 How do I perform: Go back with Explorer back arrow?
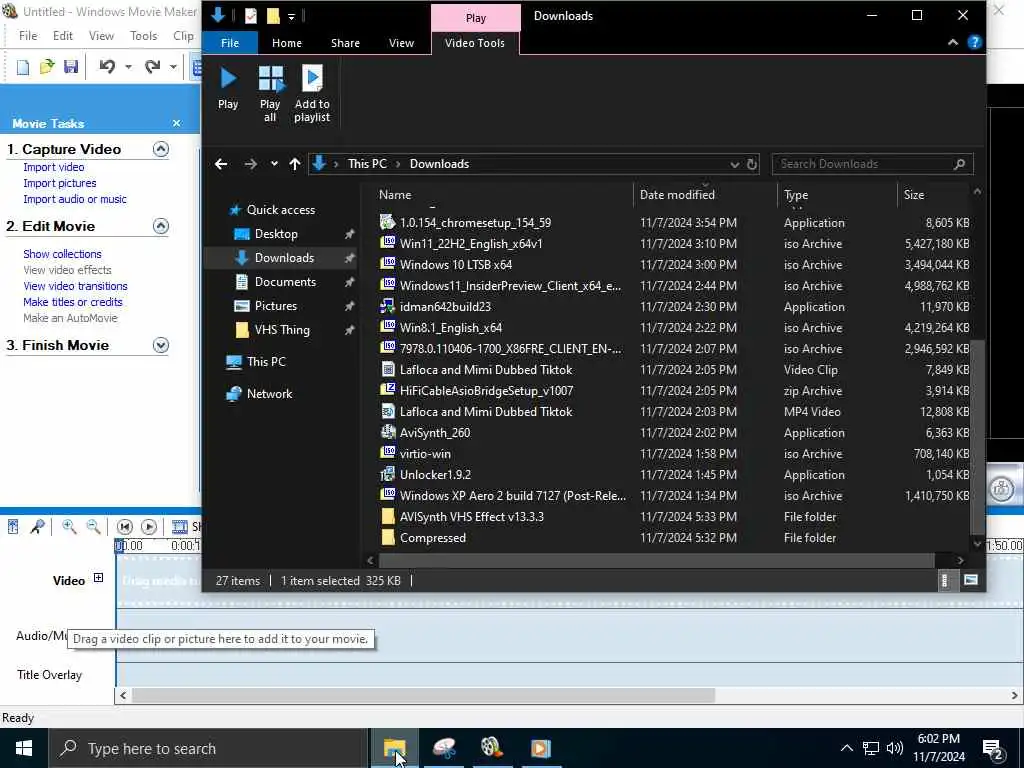[221, 164]
